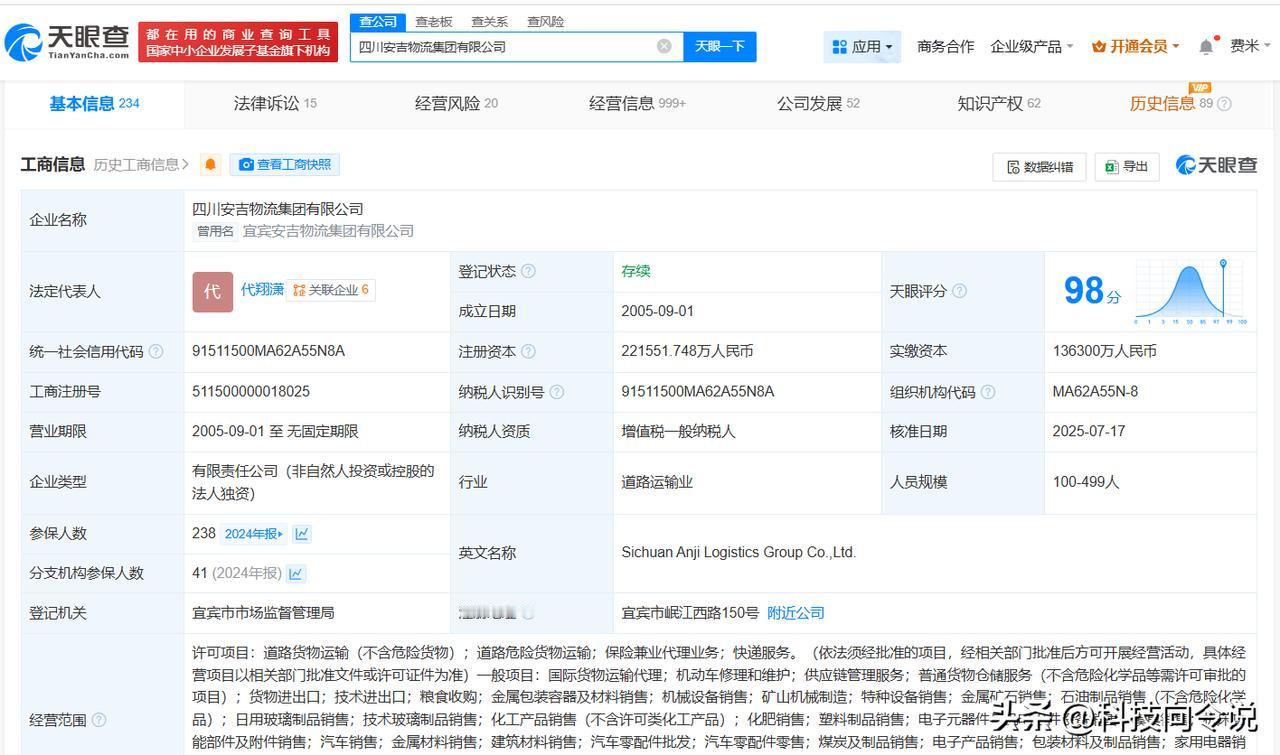Select the 查老板 search tab
This screenshot has height=755, width=1280.
point(434,22)
